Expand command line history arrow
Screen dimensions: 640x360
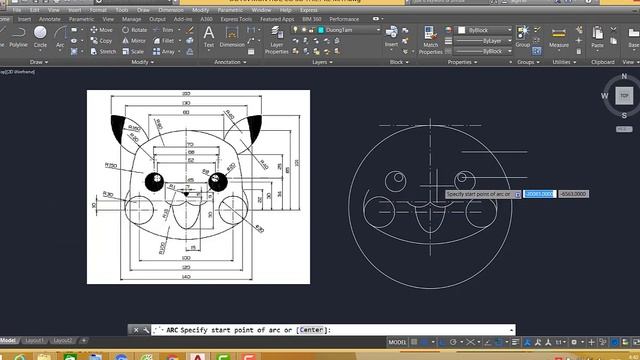point(511,330)
